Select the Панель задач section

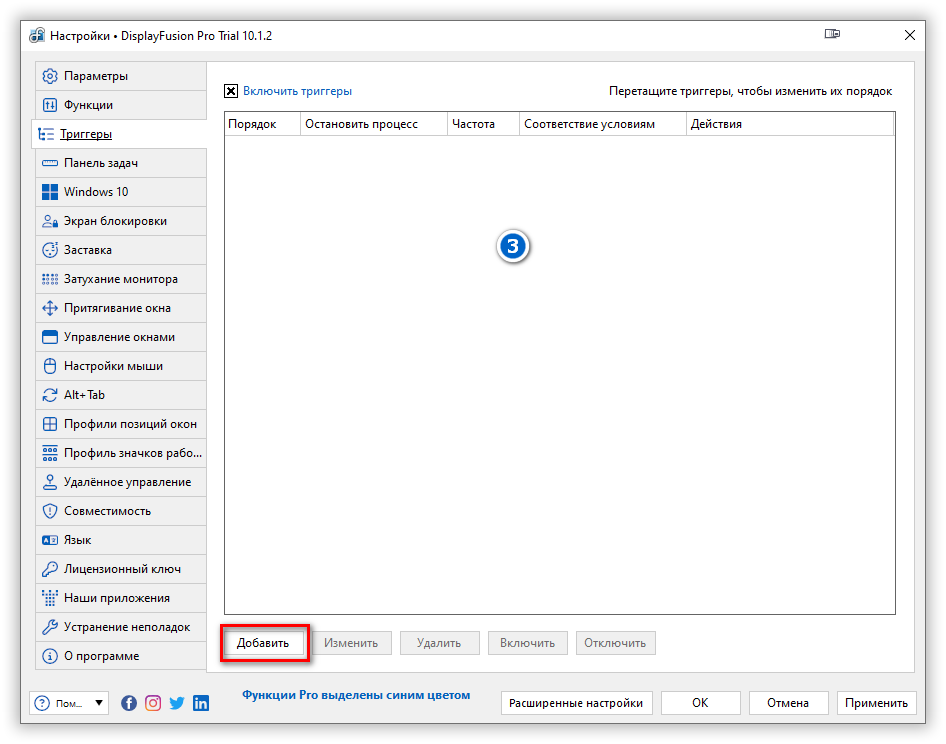(x=121, y=163)
